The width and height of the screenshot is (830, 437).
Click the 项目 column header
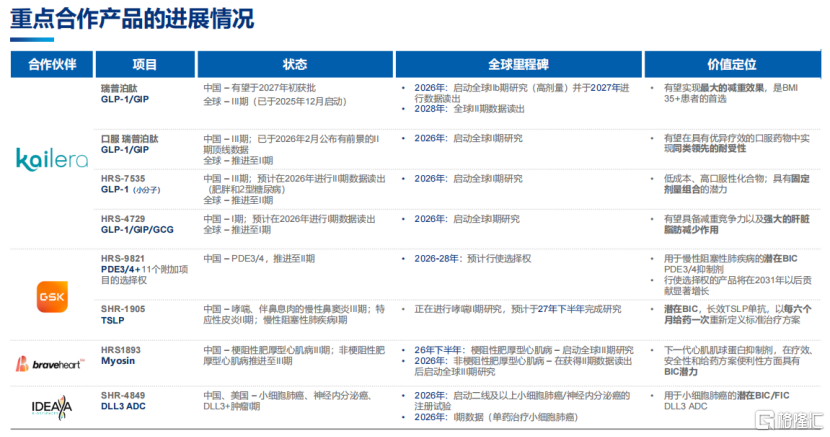tap(145, 64)
